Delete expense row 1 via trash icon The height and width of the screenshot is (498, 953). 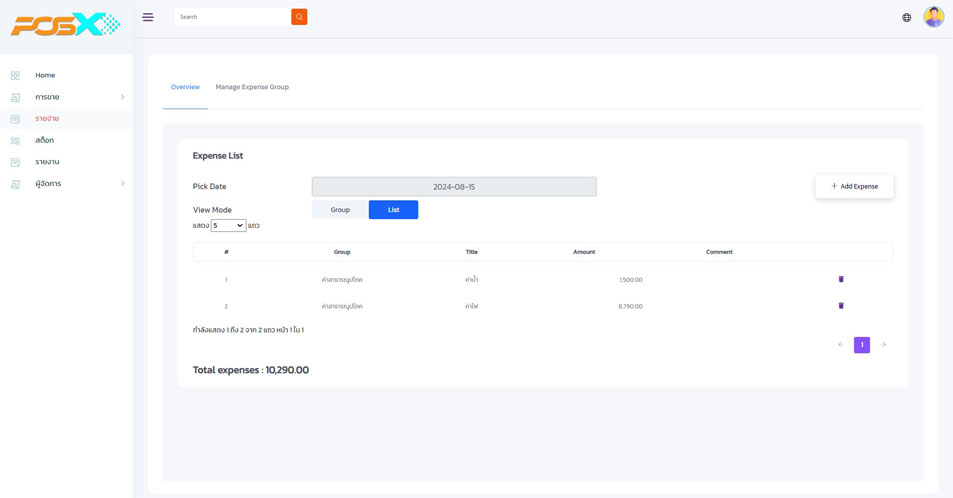[841, 279]
